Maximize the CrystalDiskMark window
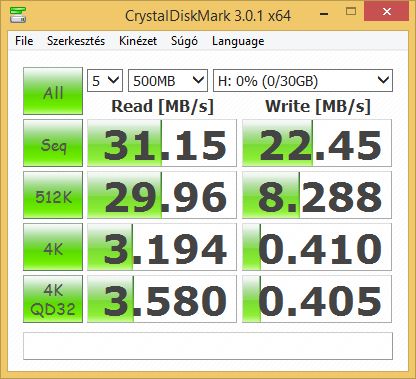This screenshot has height=379, width=416. (x=351, y=12)
